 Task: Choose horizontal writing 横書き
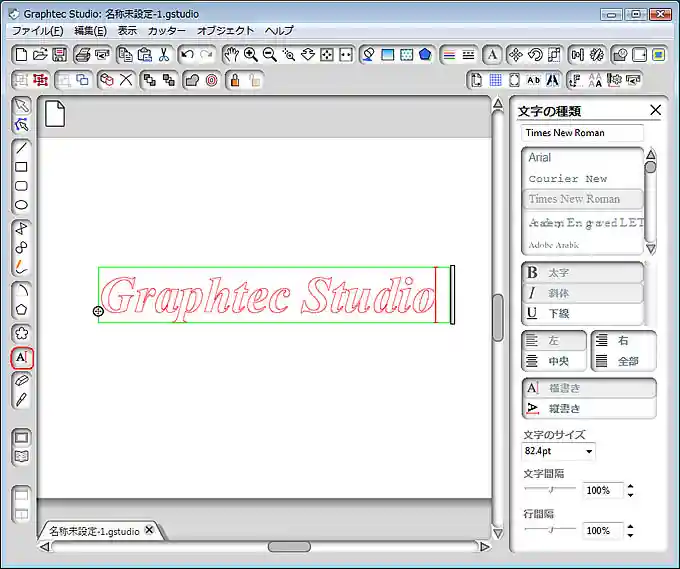(x=589, y=388)
